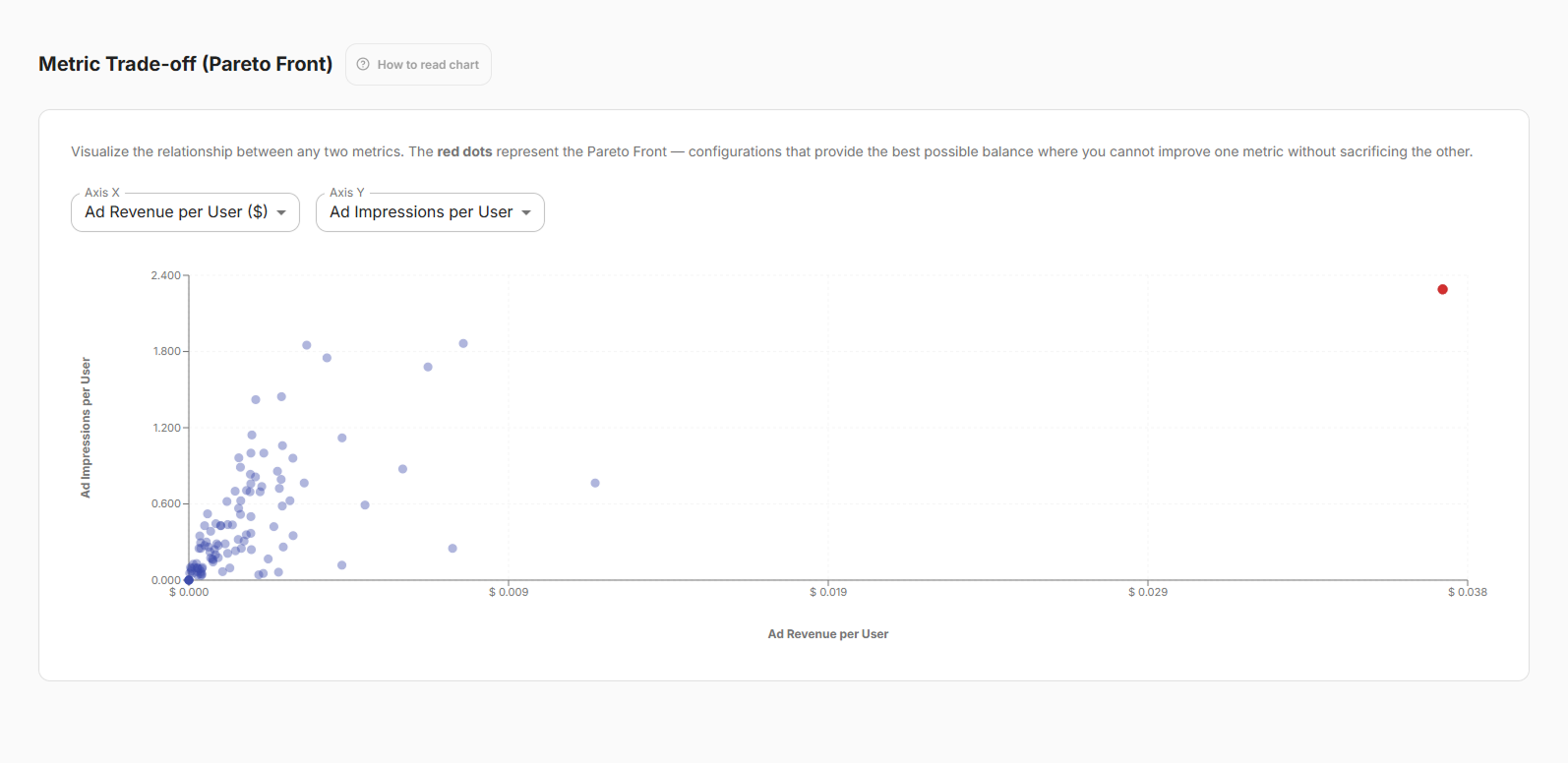Click the 1.800 y-axis tick label

coord(166,351)
